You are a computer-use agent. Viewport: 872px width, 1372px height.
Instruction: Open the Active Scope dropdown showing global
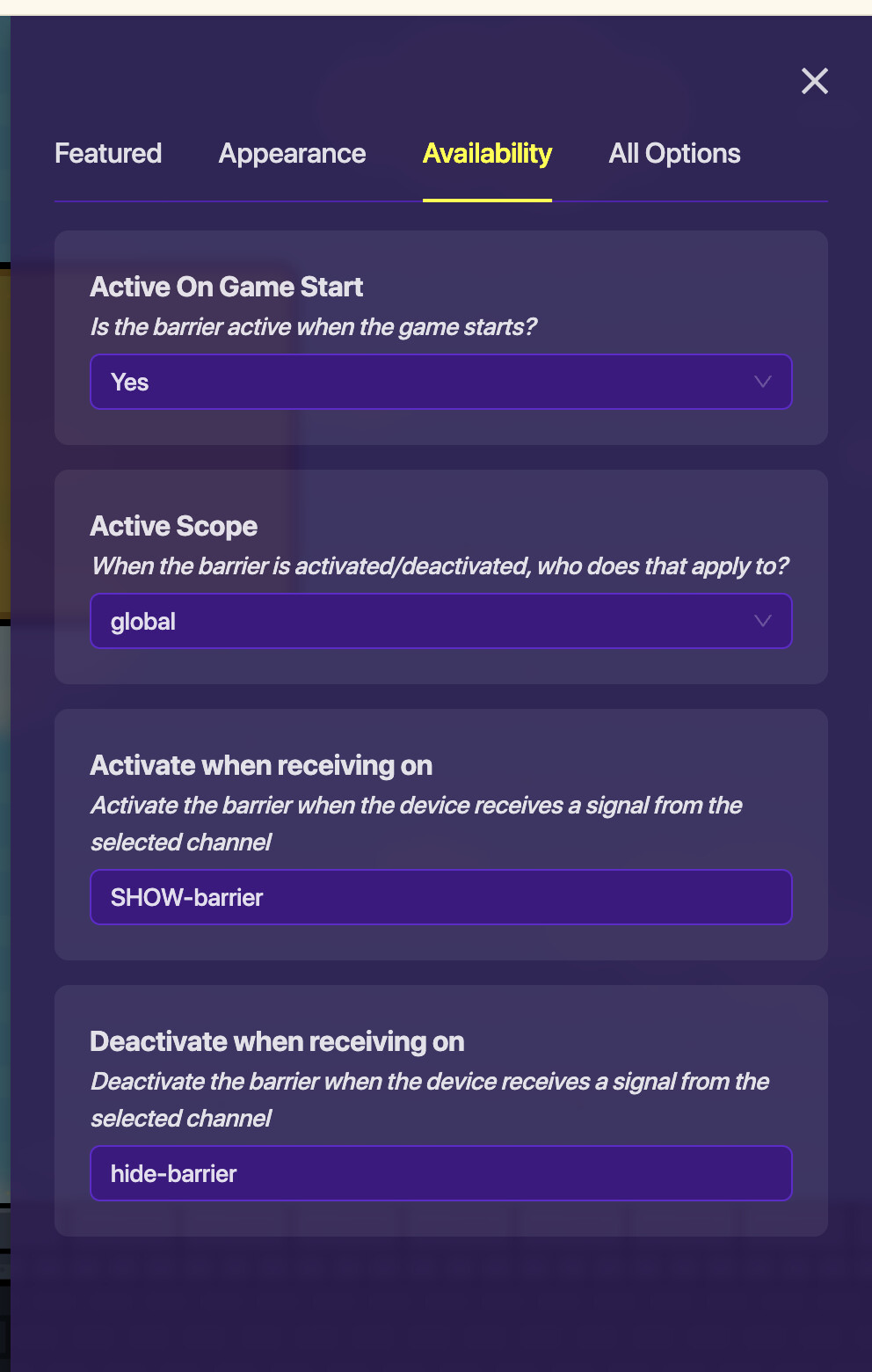click(422, 622)
